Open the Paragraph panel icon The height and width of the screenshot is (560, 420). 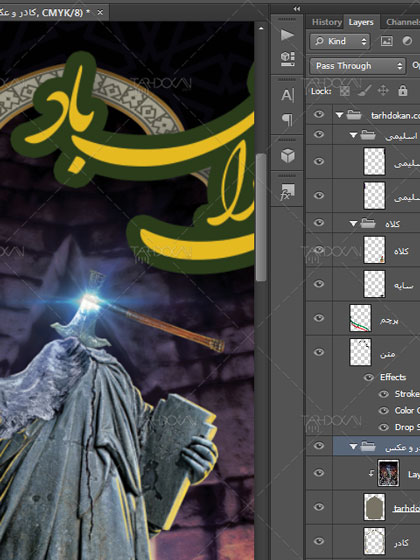(x=288, y=120)
